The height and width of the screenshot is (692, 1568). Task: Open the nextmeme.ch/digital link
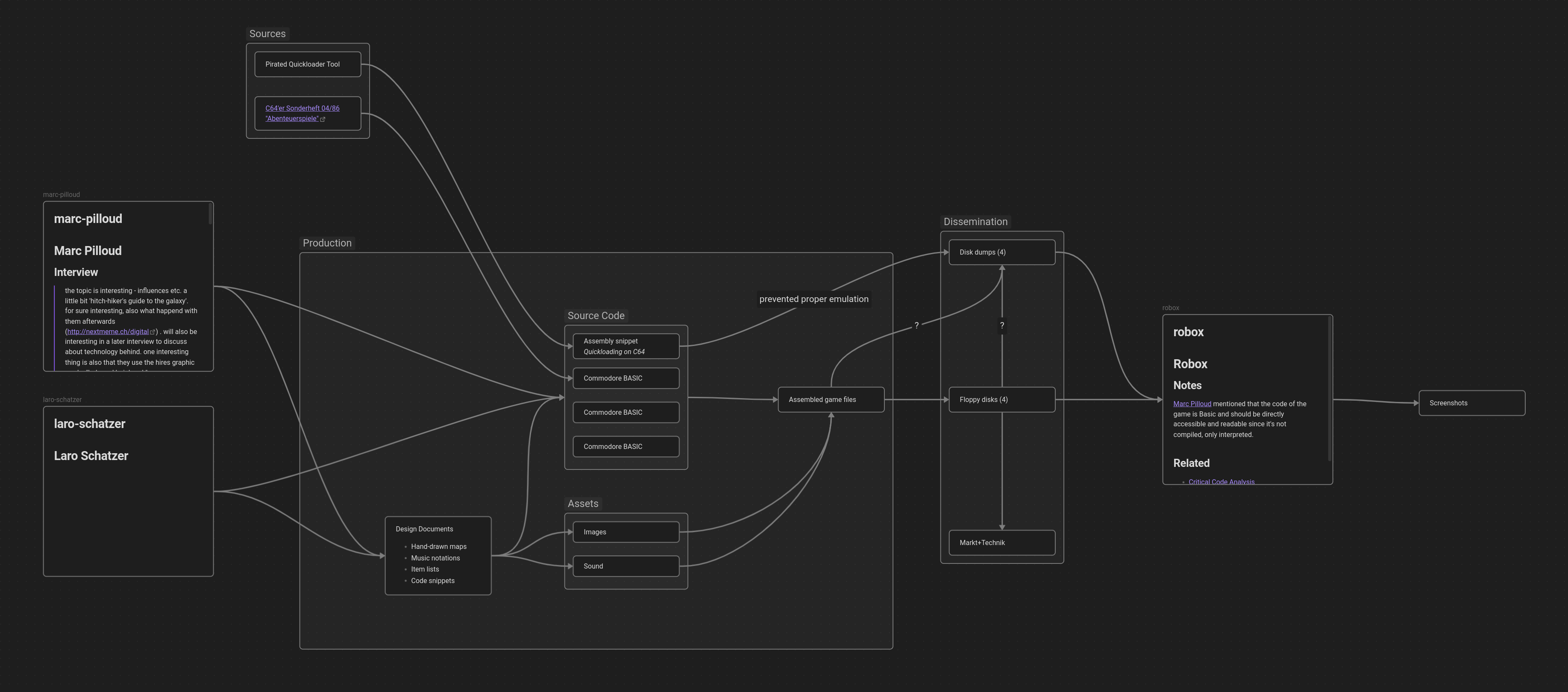(108, 332)
